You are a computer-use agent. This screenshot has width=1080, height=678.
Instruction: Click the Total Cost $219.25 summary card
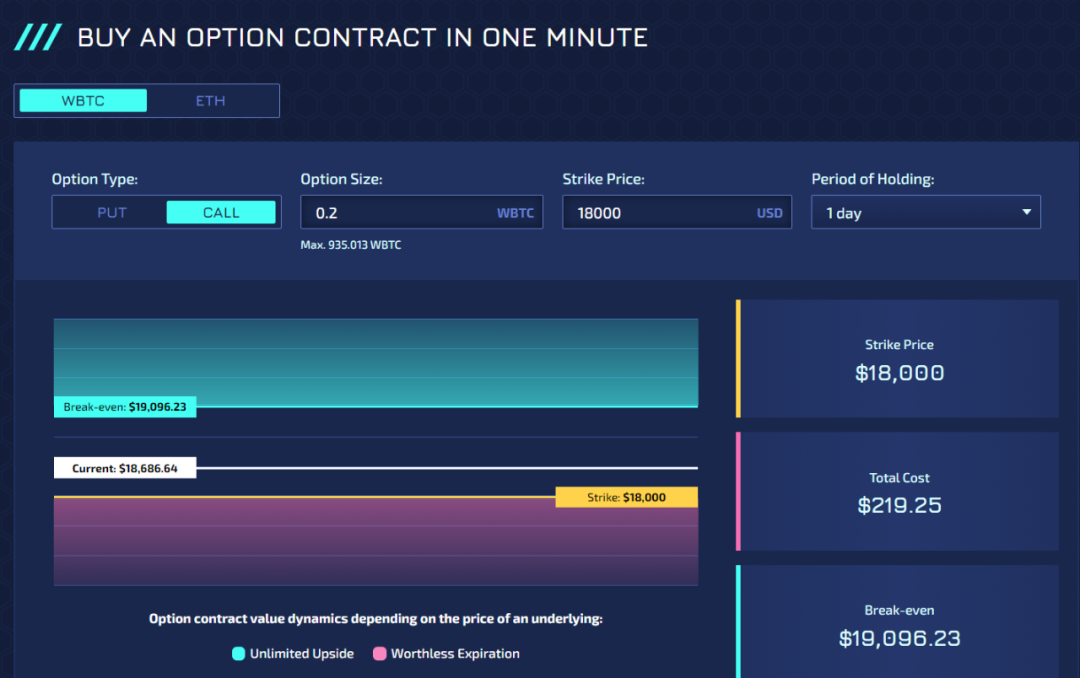tap(898, 492)
